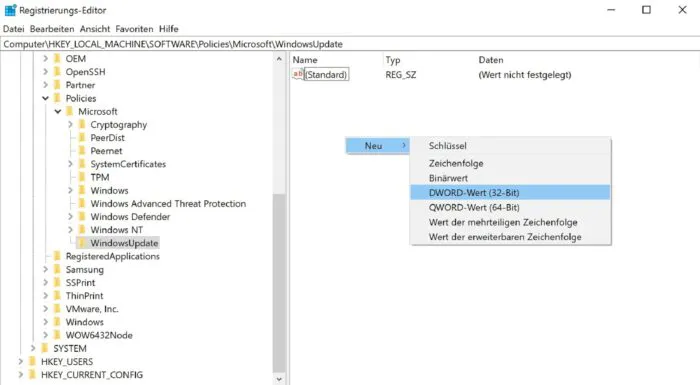Choose QWORD-Wert (64-Bit) from submenu

pyautogui.click(x=510, y=208)
